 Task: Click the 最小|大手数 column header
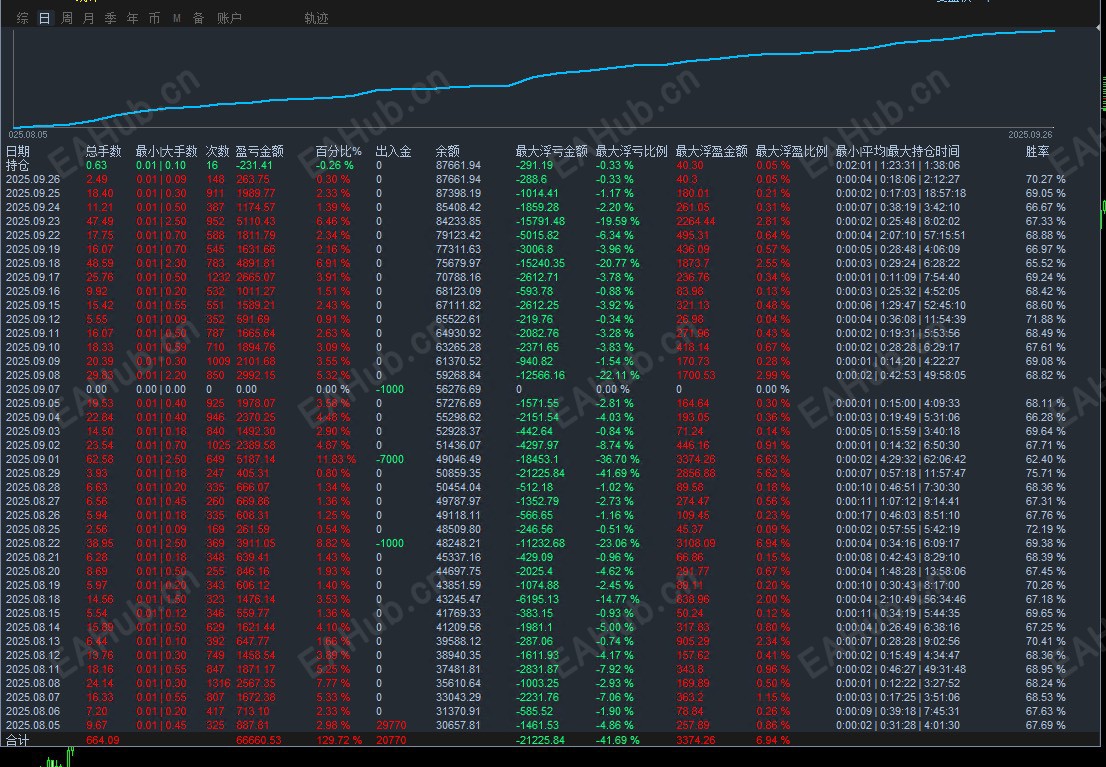pyautogui.click(x=166, y=151)
